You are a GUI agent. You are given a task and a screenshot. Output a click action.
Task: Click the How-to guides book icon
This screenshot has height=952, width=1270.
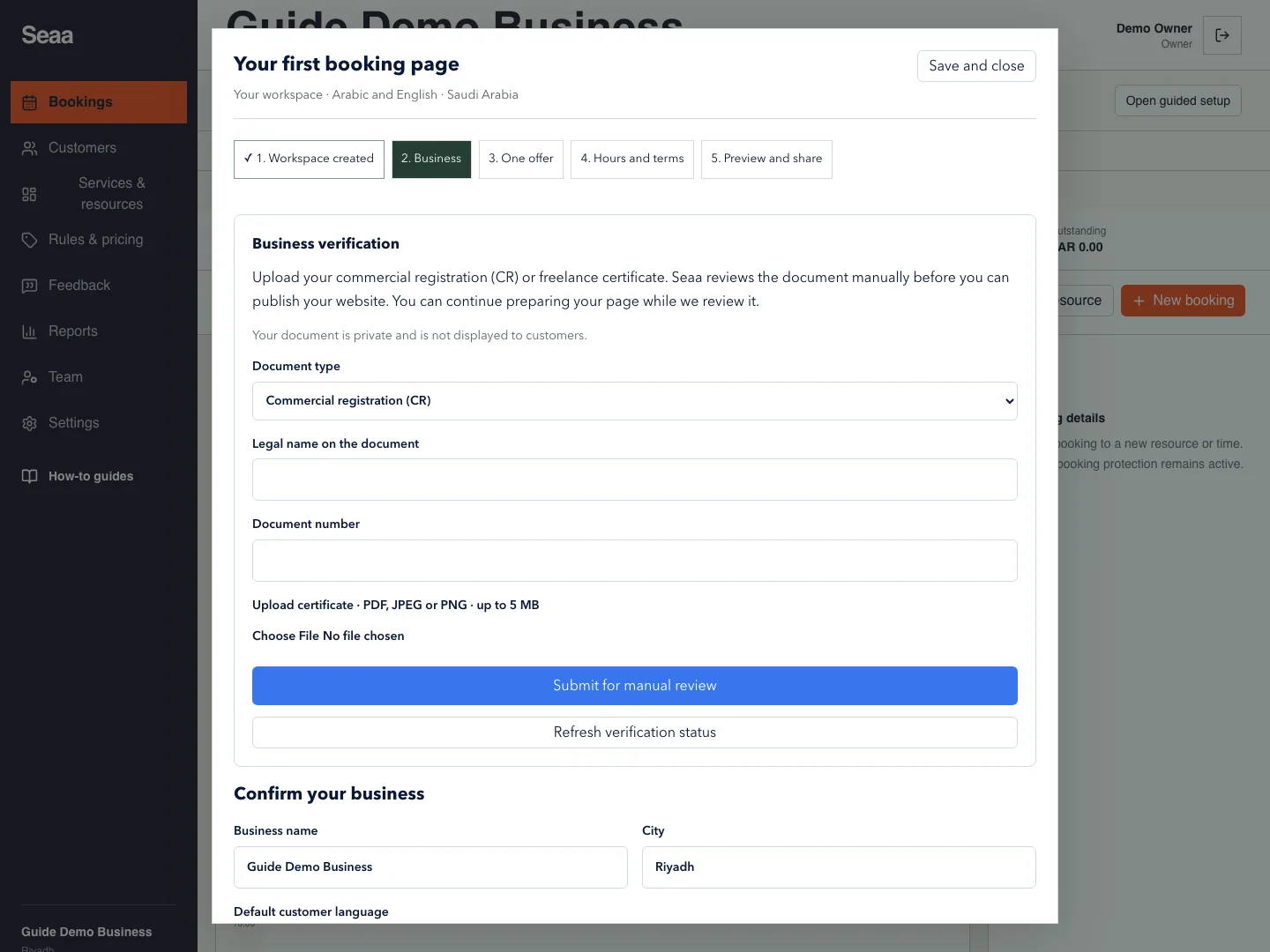click(29, 476)
